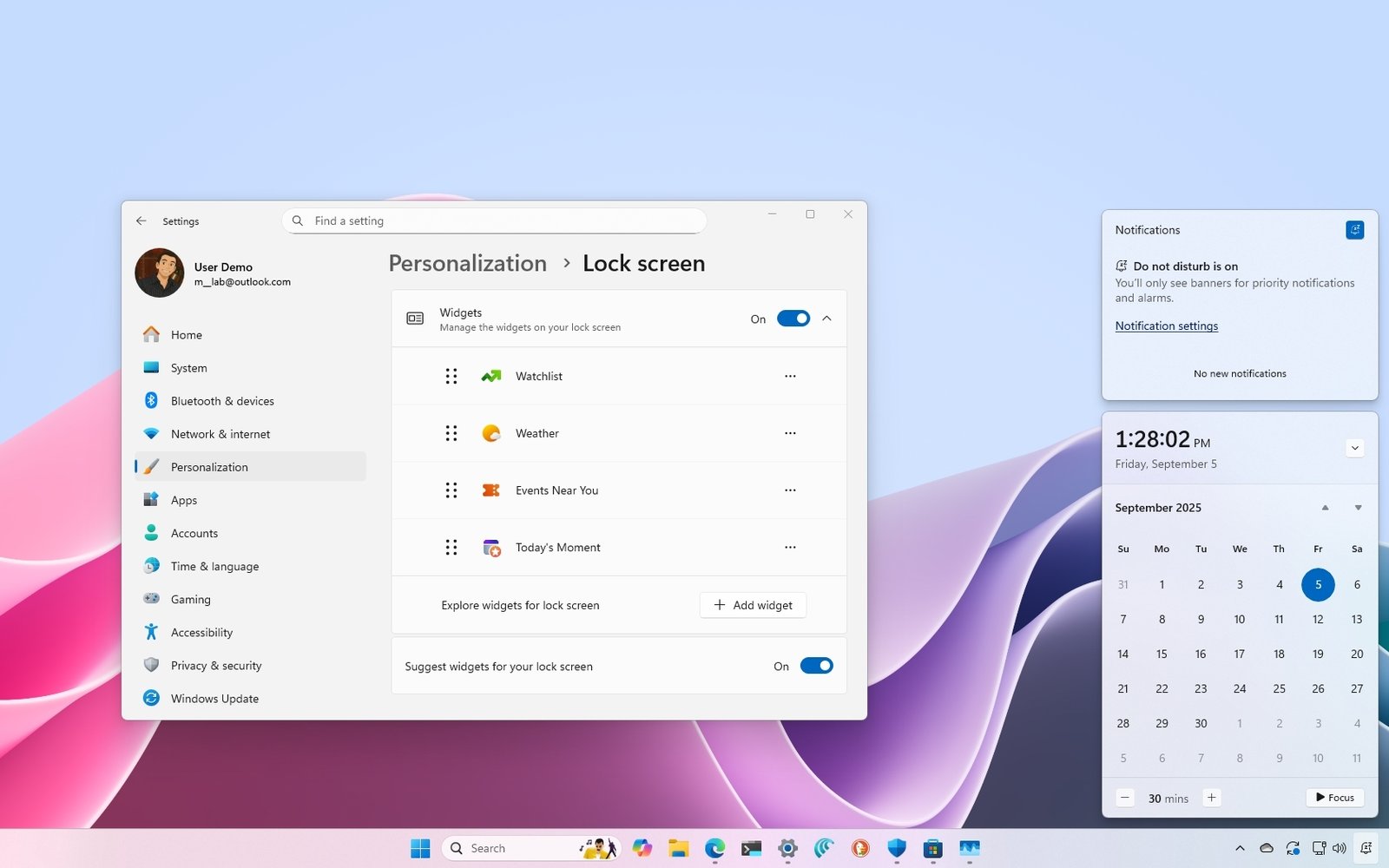Open Microsoft Edge from the taskbar
The image size is (1389, 868).
pos(714,848)
